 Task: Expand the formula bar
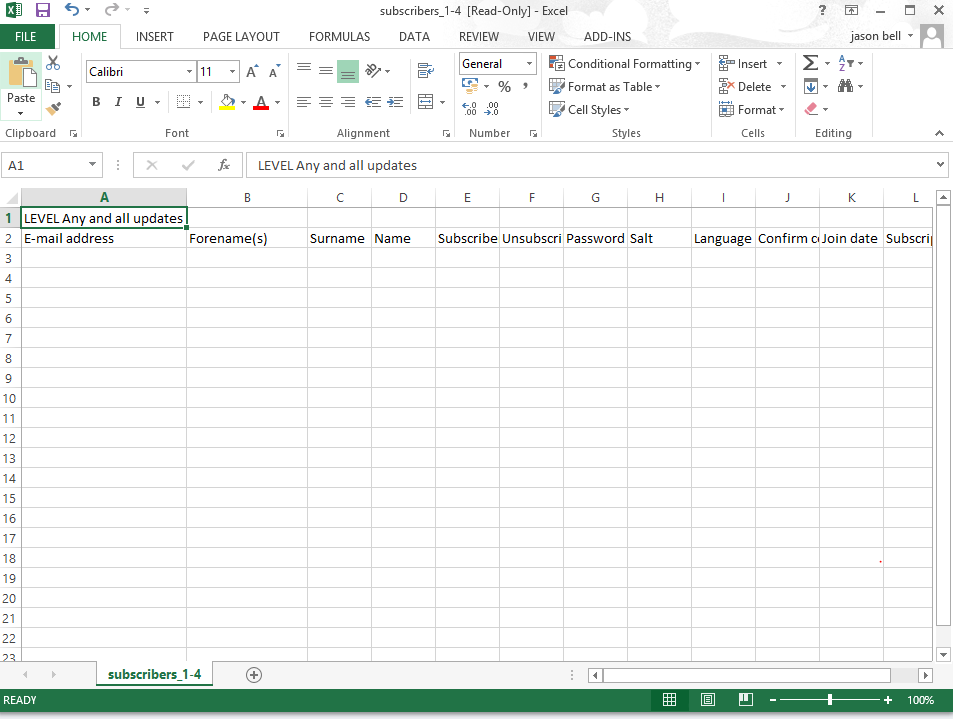tap(940, 165)
